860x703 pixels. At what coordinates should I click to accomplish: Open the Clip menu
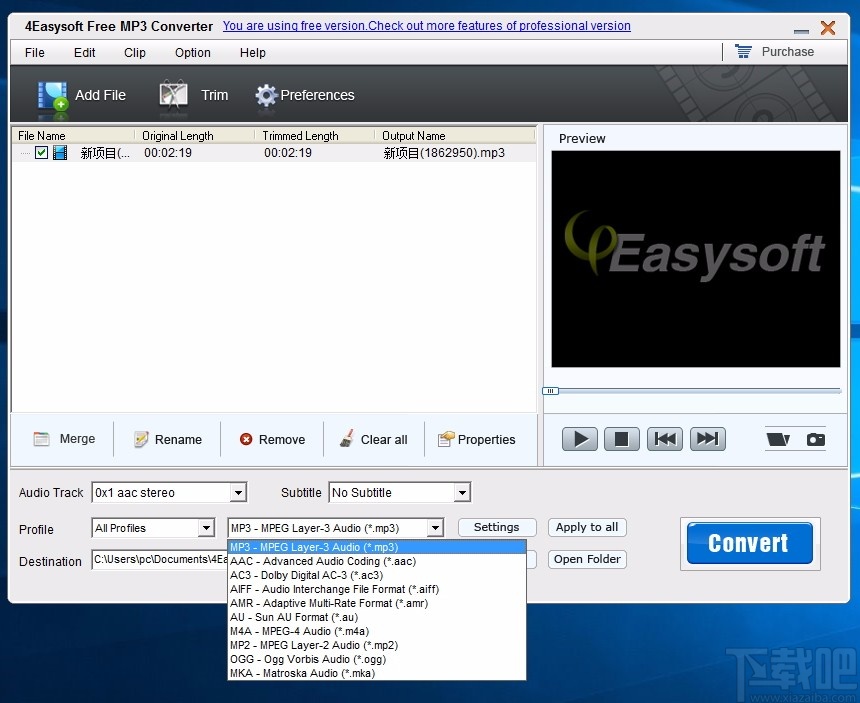(134, 52)
